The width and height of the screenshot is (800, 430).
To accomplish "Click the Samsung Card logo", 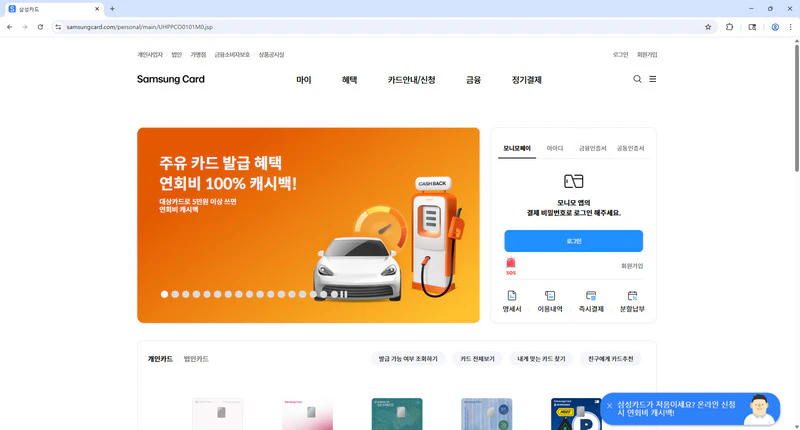I will coord(171,79).
